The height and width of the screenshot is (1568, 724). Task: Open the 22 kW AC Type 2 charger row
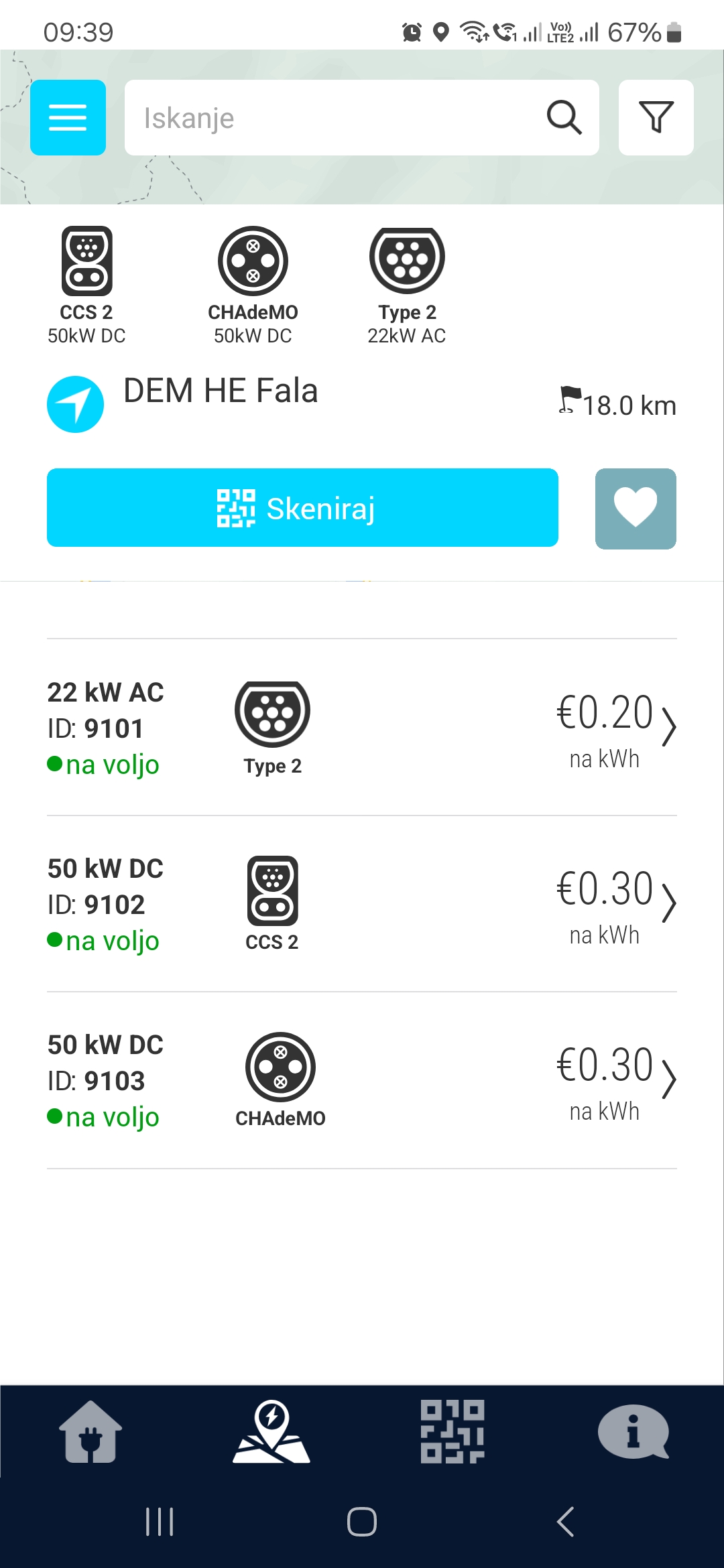point(362,728)
